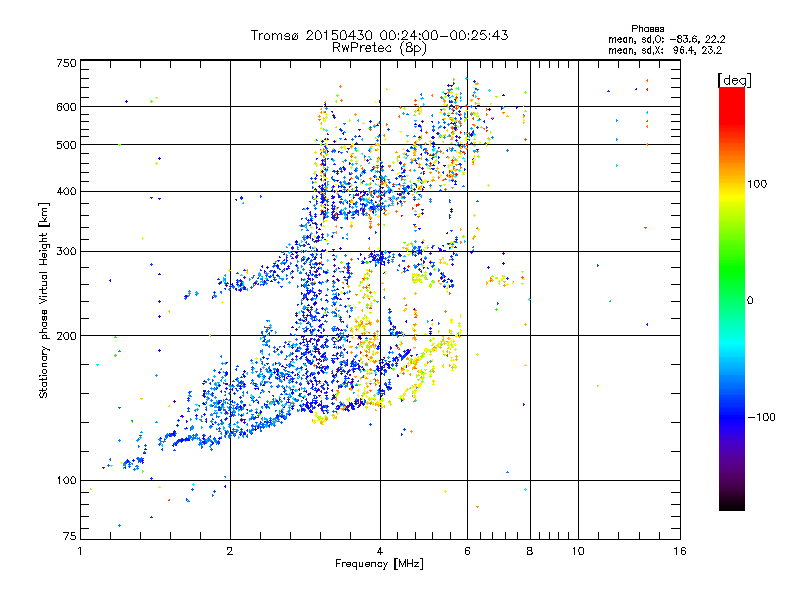800x600 pixels.
Task: Click the plot title "Tromsø 20150430 00:24:00-00:25:43"
Action: (380, 35)
